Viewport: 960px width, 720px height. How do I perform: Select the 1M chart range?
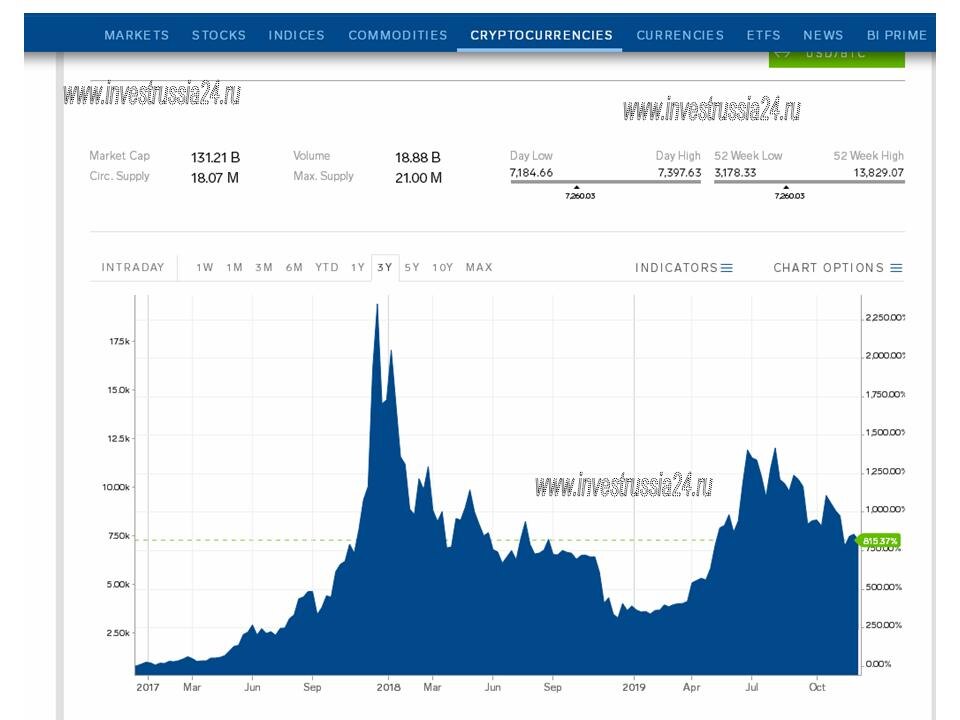tap(234, 268)
